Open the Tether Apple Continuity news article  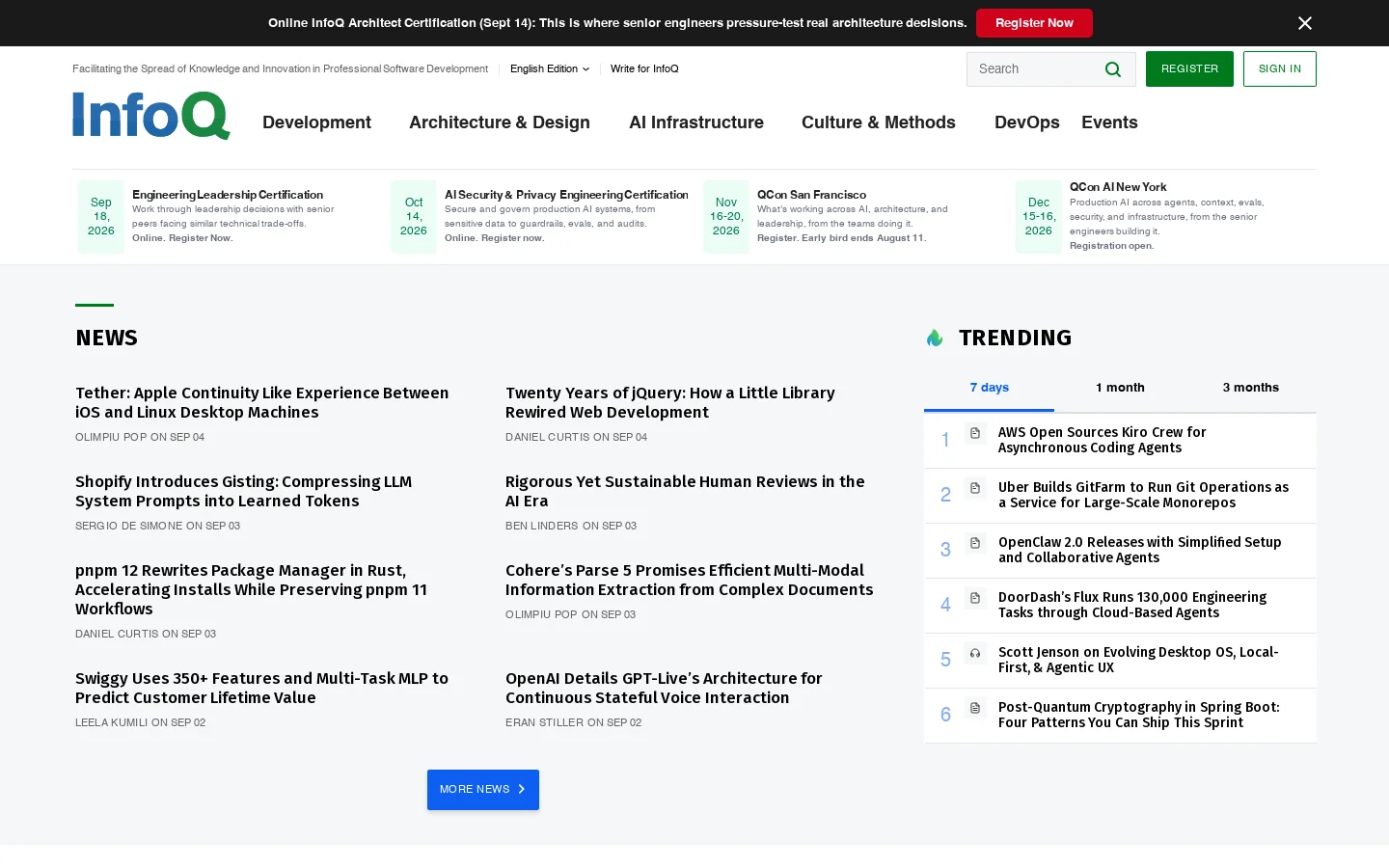(262, 402)
